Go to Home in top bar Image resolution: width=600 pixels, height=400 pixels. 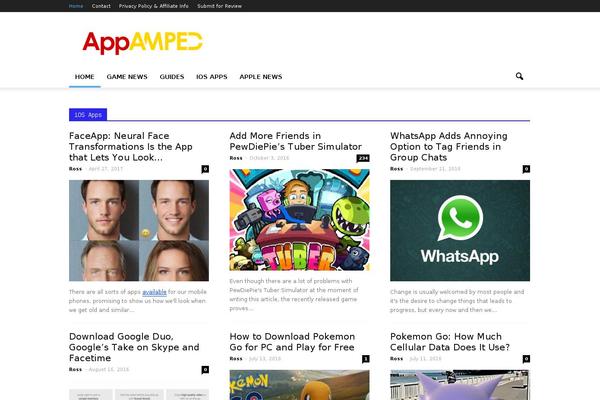point(76,6)
